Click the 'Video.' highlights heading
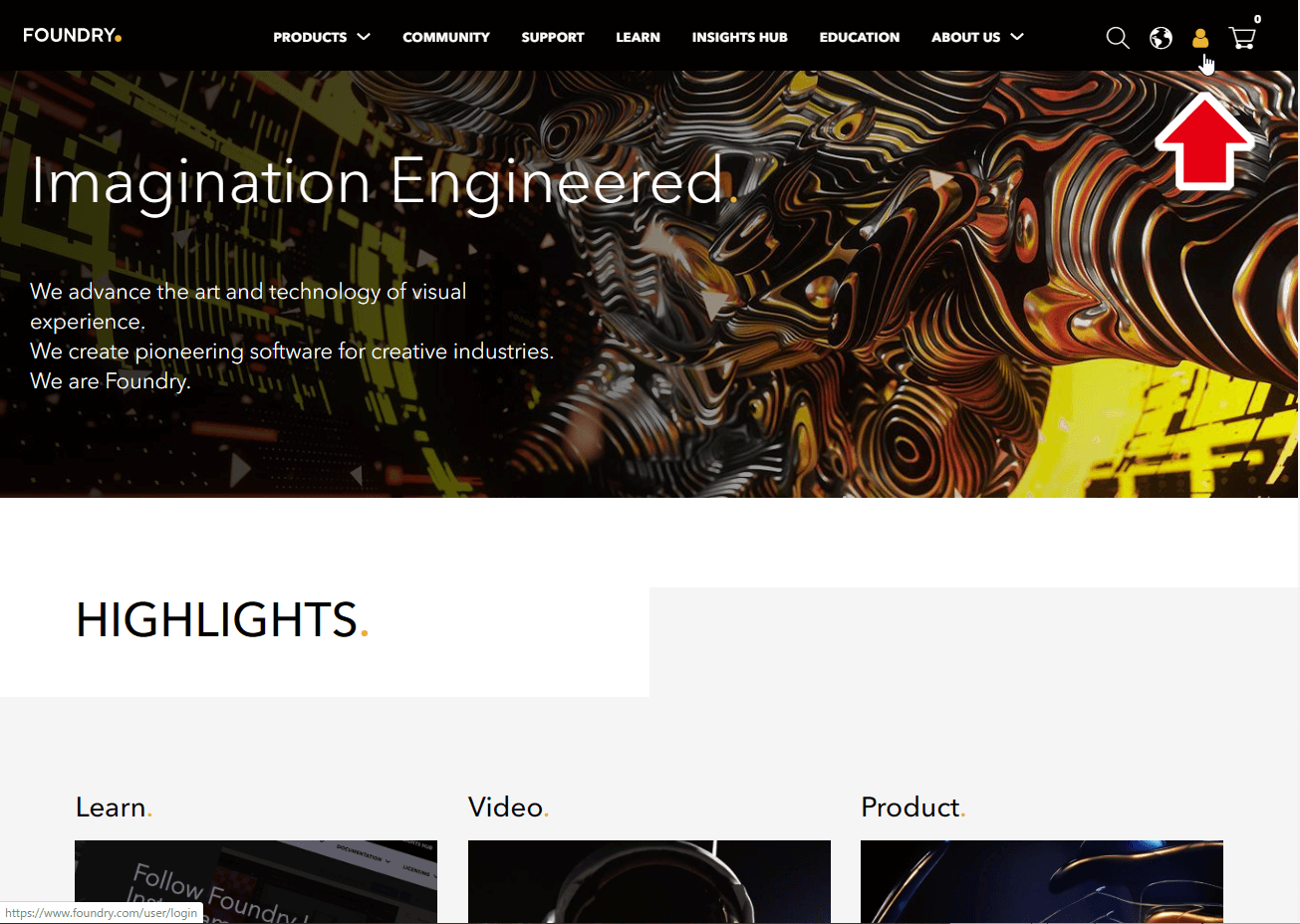The width and height of the screenshot is (1300, 924). [508, 807]
